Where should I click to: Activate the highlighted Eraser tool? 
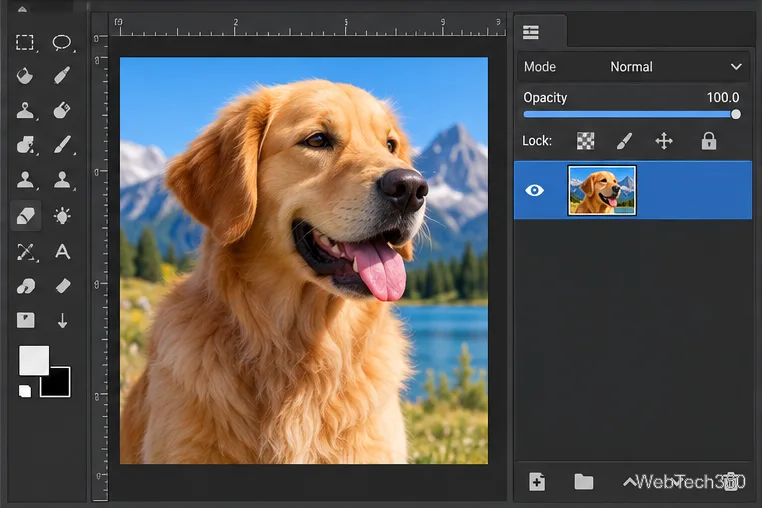26,215
